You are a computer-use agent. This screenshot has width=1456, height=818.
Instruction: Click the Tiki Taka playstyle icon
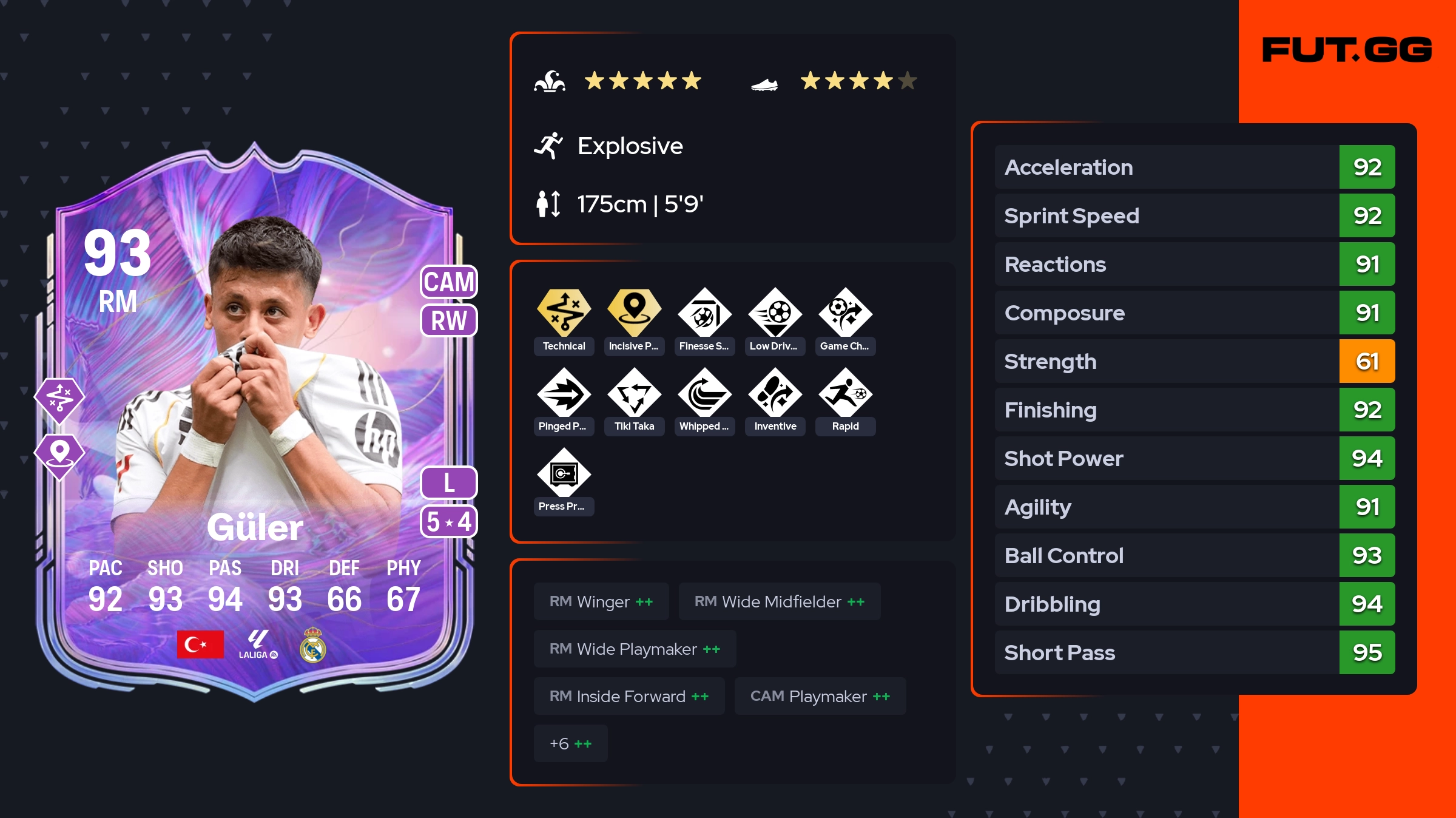point(634,393)
